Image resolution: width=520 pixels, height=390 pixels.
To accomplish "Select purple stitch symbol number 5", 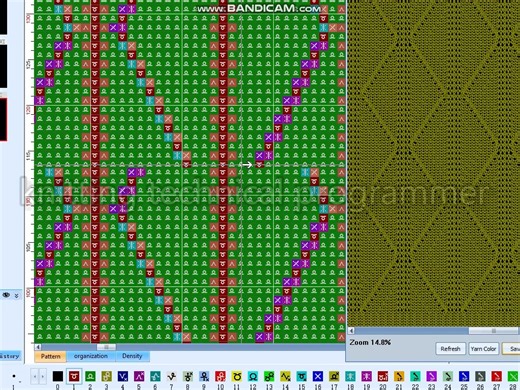I will pos(139,376).
